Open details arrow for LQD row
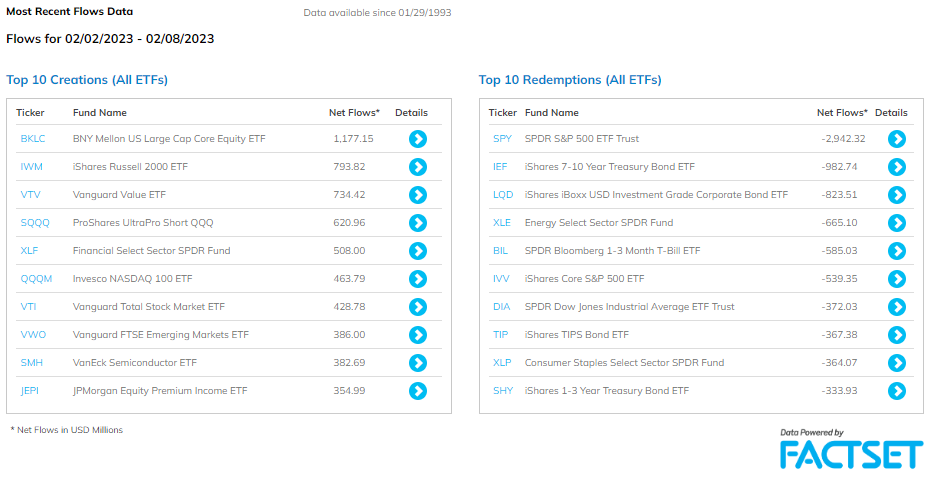 click(x=897, y=195)
